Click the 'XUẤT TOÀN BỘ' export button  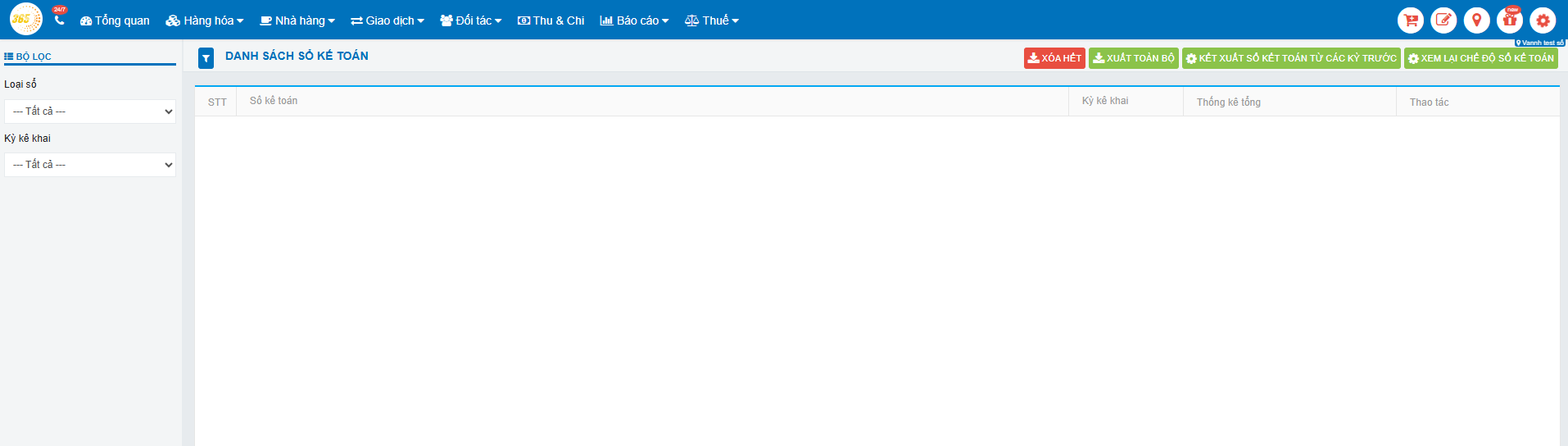point(1133,58)
